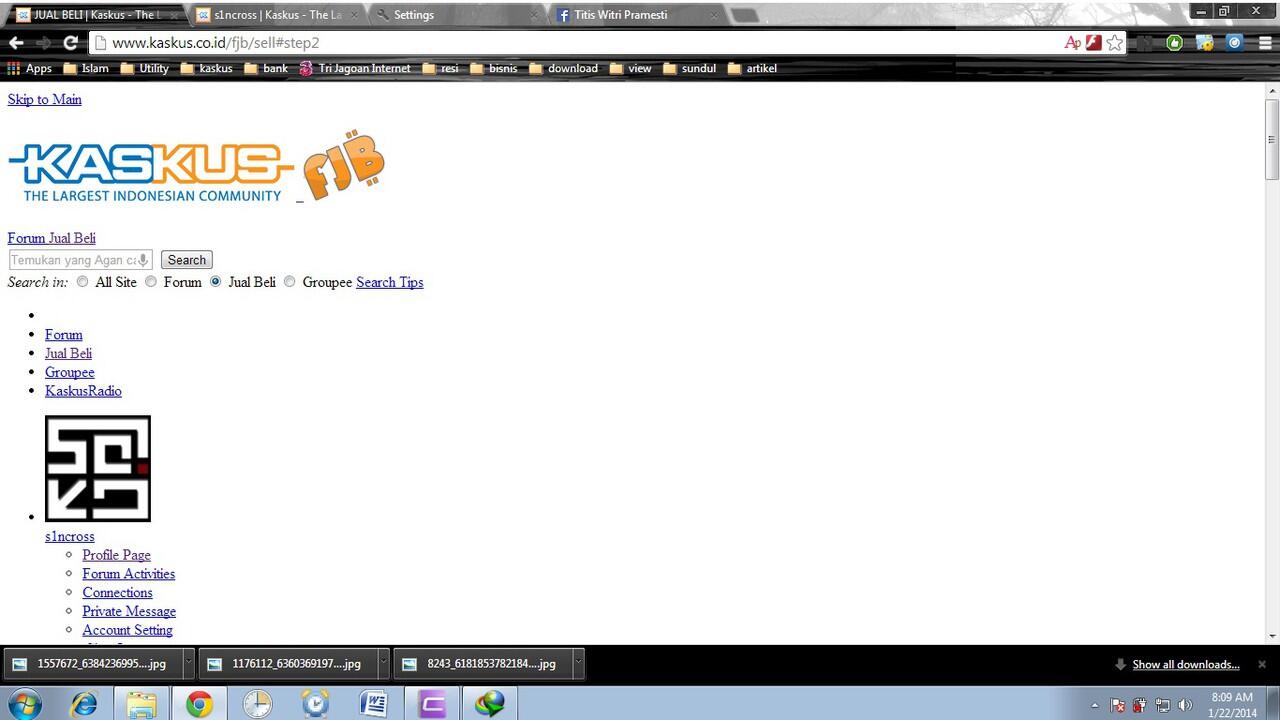Click the power plug tray icon
The width and height of the screenshot is (1280, 720).
pos(1140,705)
